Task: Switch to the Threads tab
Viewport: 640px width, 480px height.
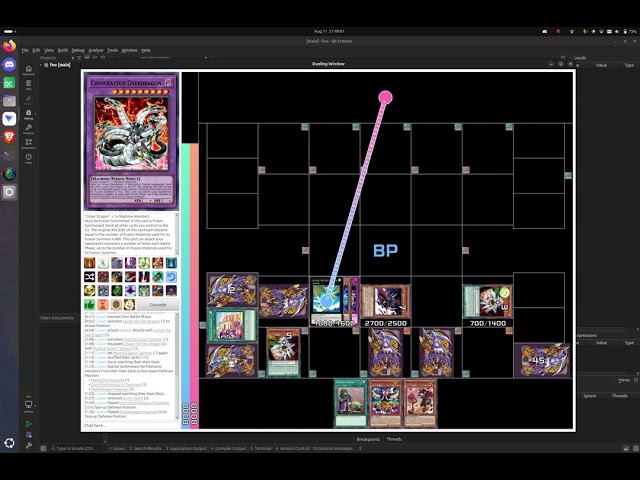Action: coord(394,439)
